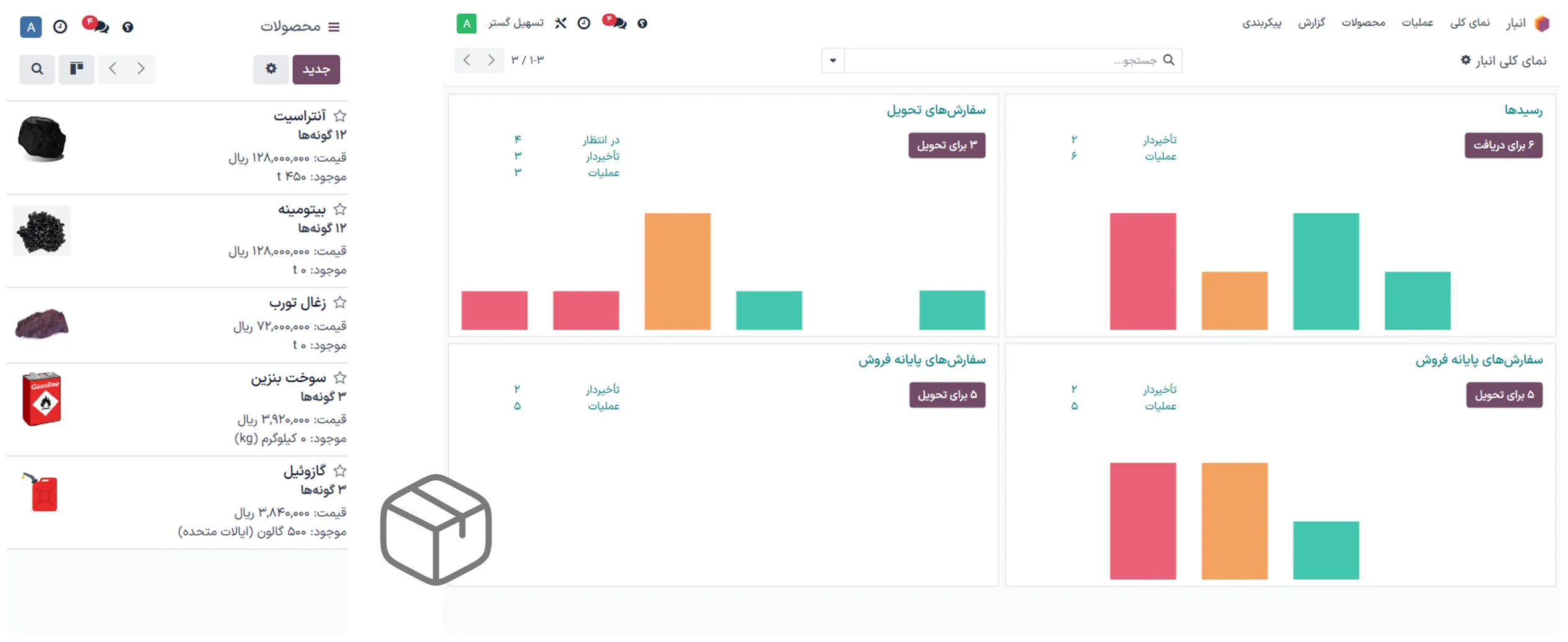1568x642 pixels.
Task: Toggle favorite star for آنتراسیت
Action: tap(340, 116)
